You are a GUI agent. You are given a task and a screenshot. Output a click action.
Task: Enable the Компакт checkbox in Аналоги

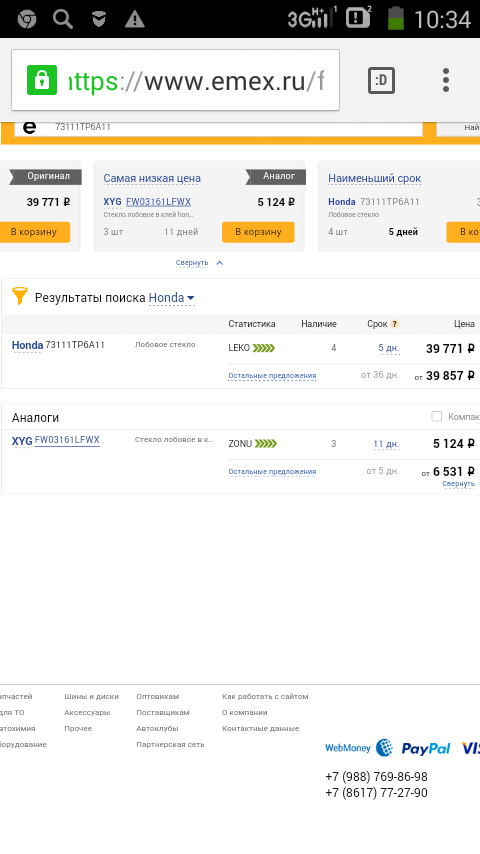pyautogui.click(x=436, y=417)
